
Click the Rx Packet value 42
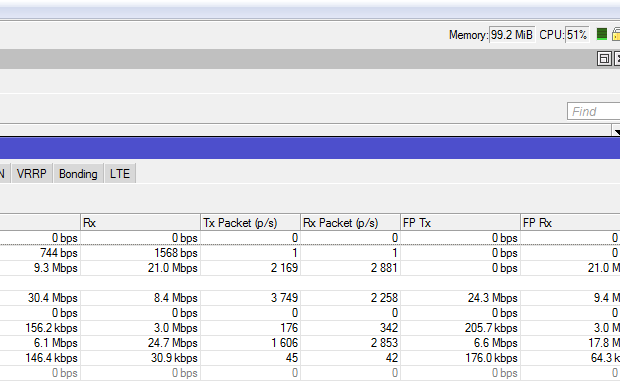[x=391, y=358]
